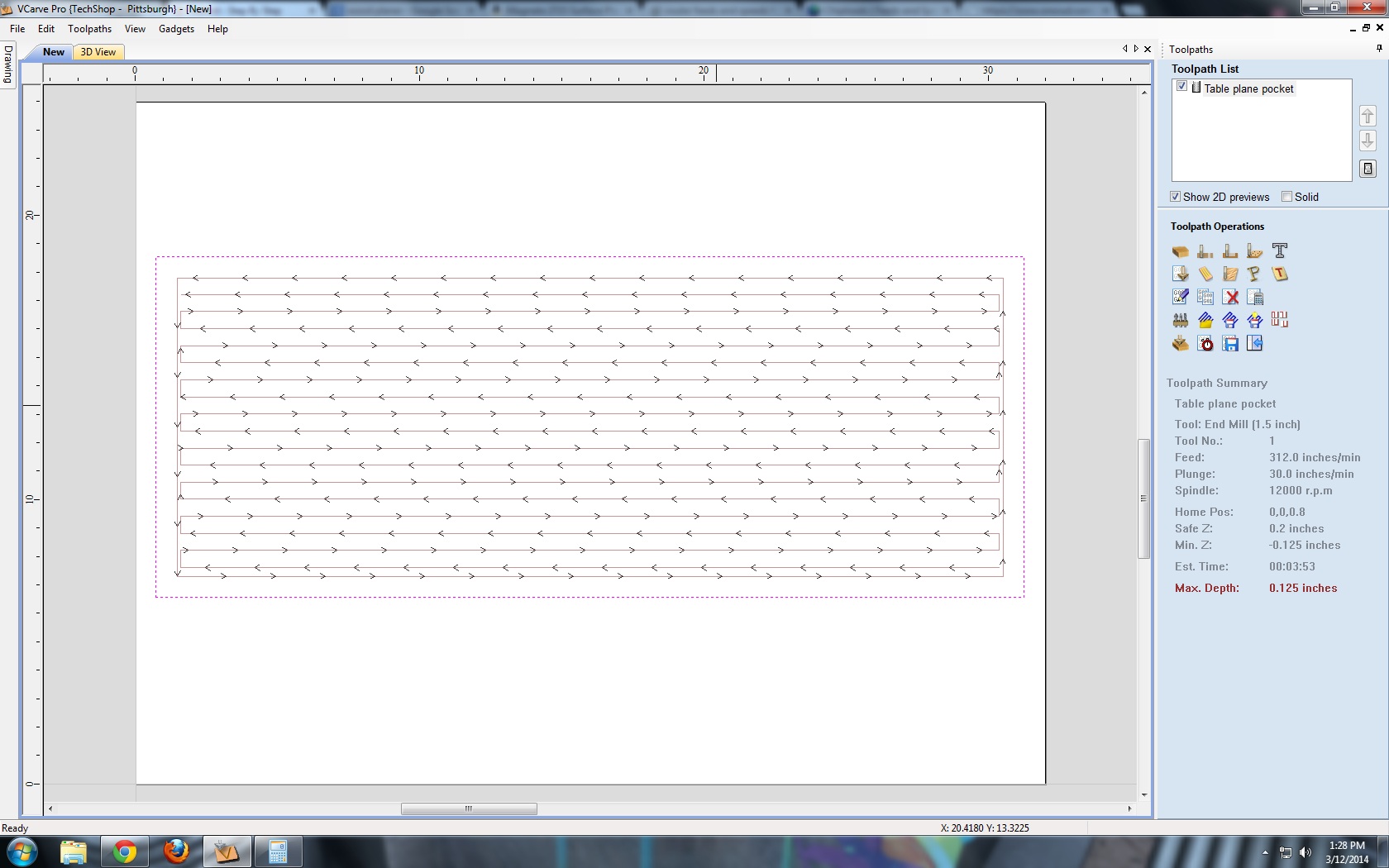Create a Profile toolpath
Image resolution: width=1389 pixels, height=868 pixels.
tap(1205, 250)
